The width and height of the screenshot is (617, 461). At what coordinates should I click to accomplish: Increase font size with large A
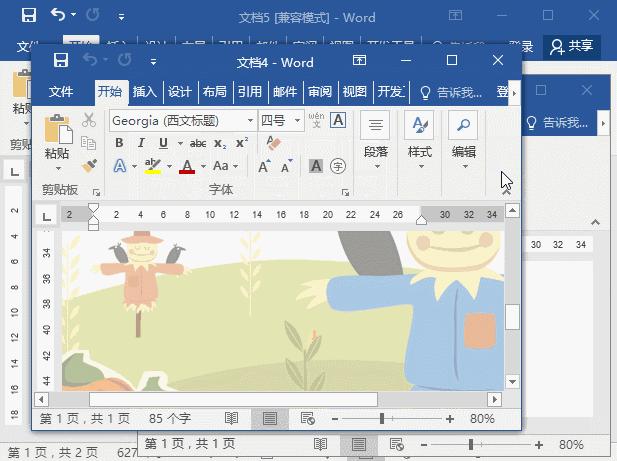point(264,166)
